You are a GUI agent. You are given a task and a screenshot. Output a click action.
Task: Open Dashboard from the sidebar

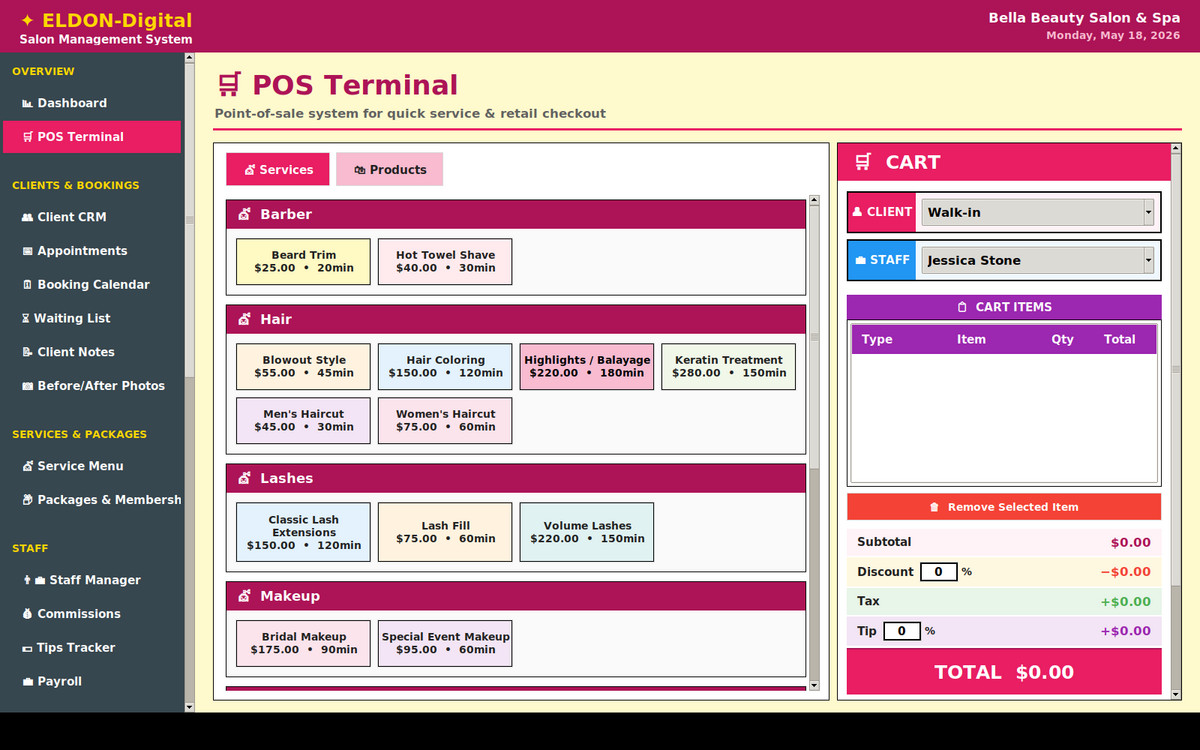point(92,103)
